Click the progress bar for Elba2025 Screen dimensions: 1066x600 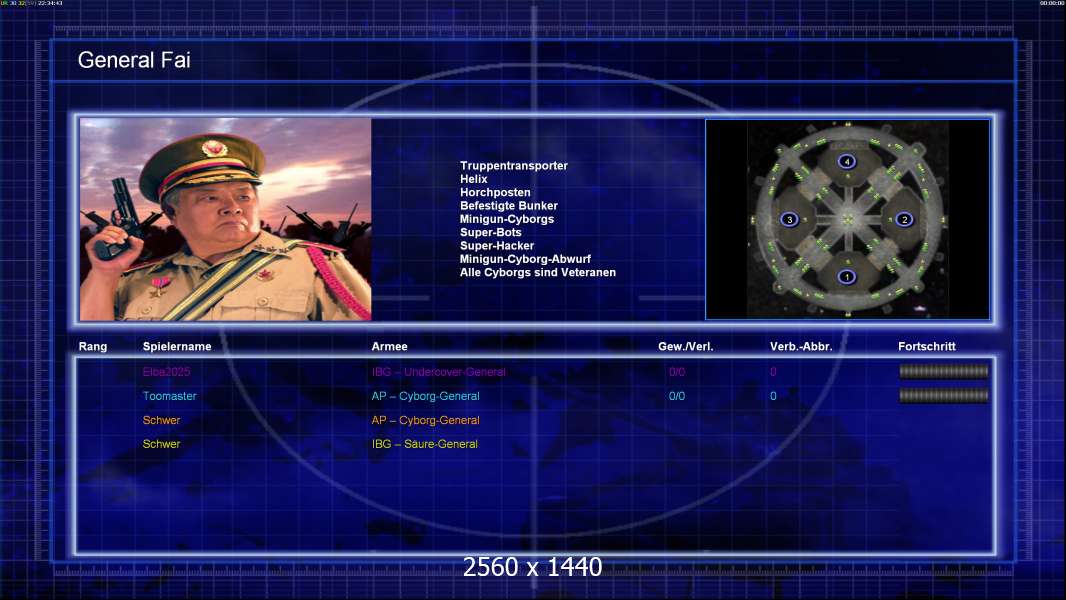point(944,371)
